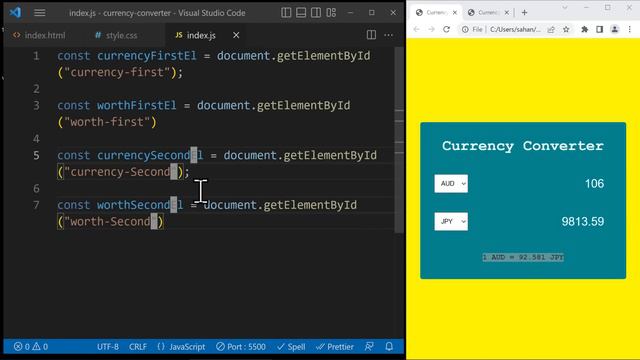
Task: Toggle Chrome side panel icon
Action: pos(600,29)
